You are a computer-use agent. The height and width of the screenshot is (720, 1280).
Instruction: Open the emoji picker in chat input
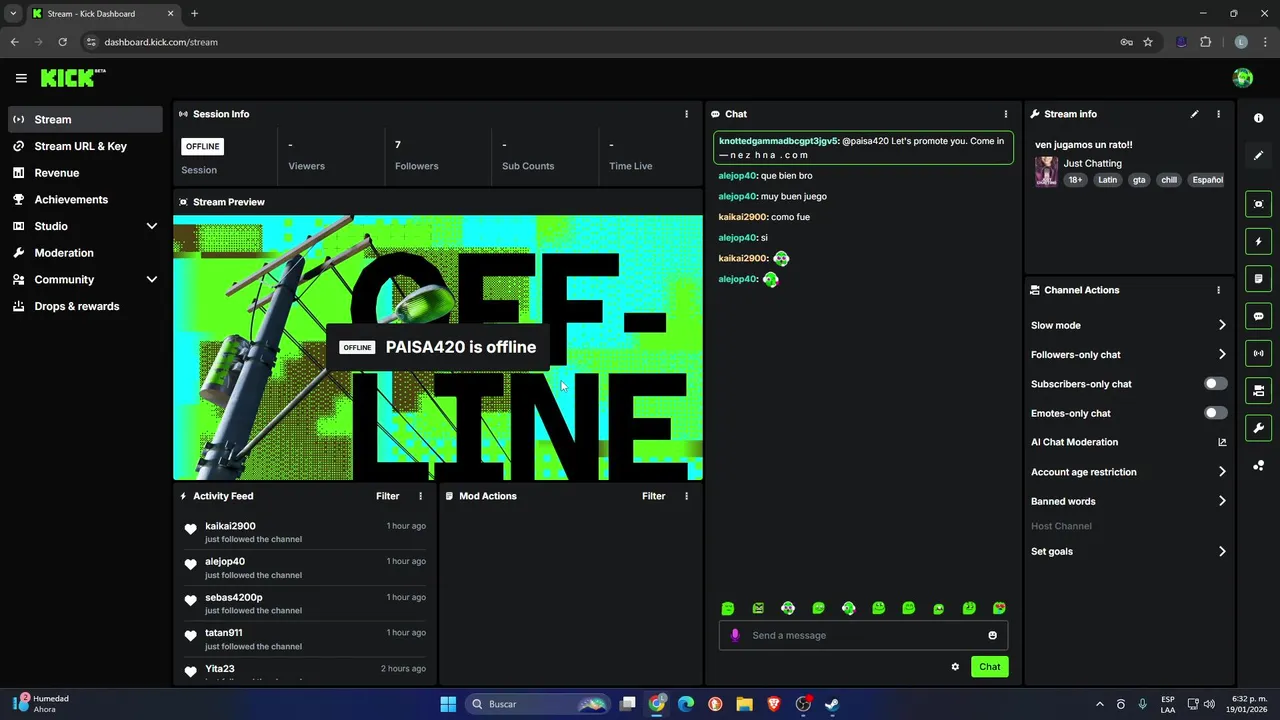[x=992, y=635]
